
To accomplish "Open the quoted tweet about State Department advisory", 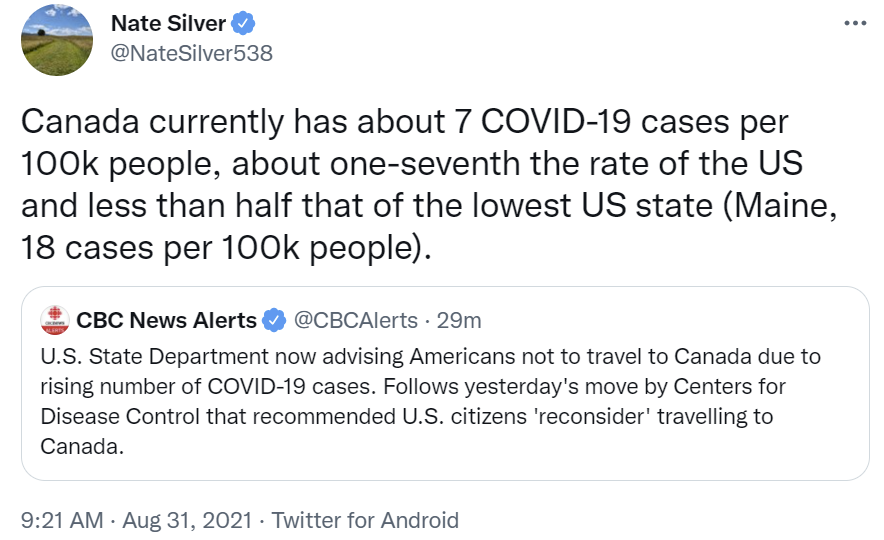I will click(x=445, y=383).
